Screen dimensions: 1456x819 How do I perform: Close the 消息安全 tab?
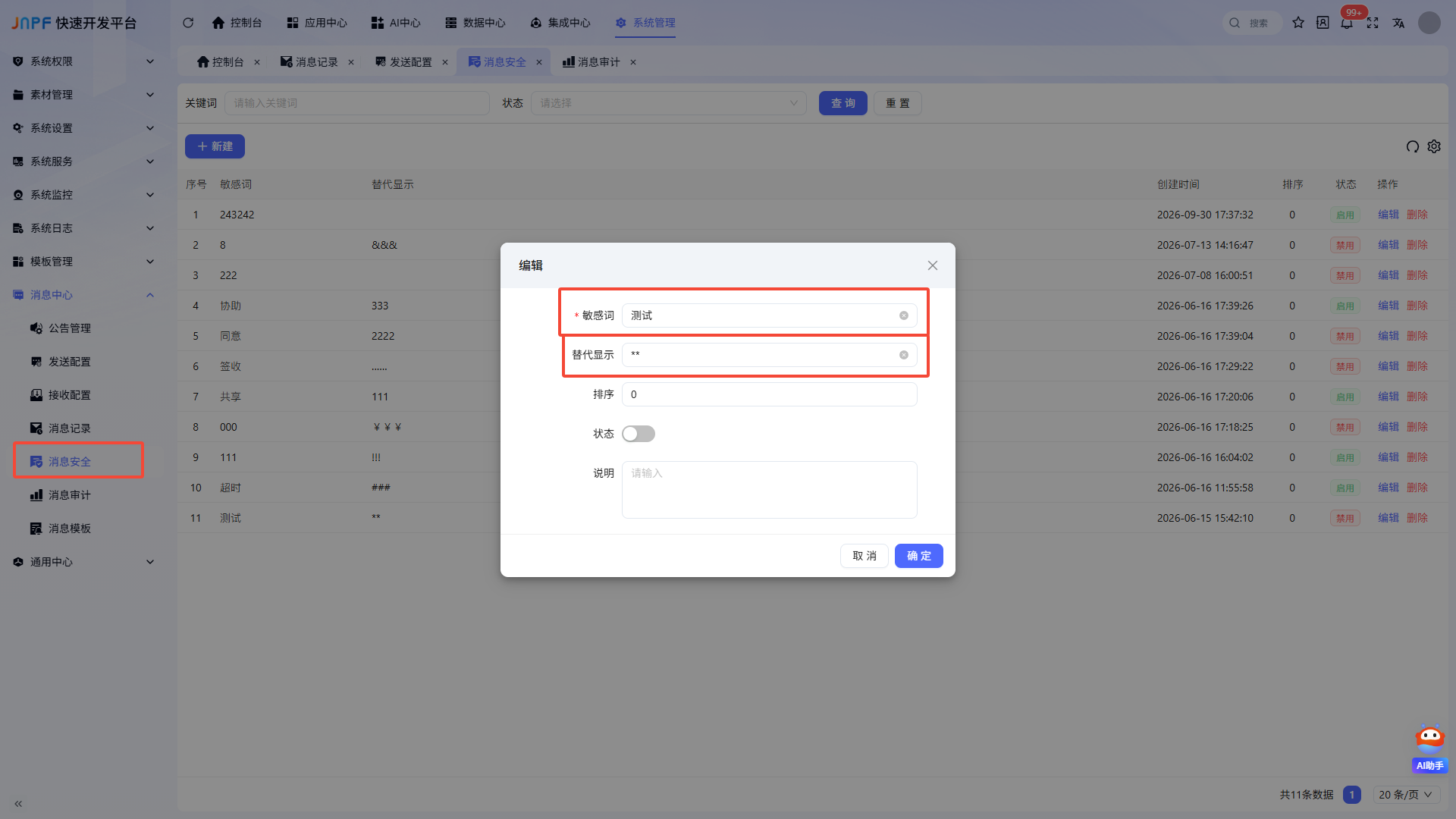(x=539, y=62)
